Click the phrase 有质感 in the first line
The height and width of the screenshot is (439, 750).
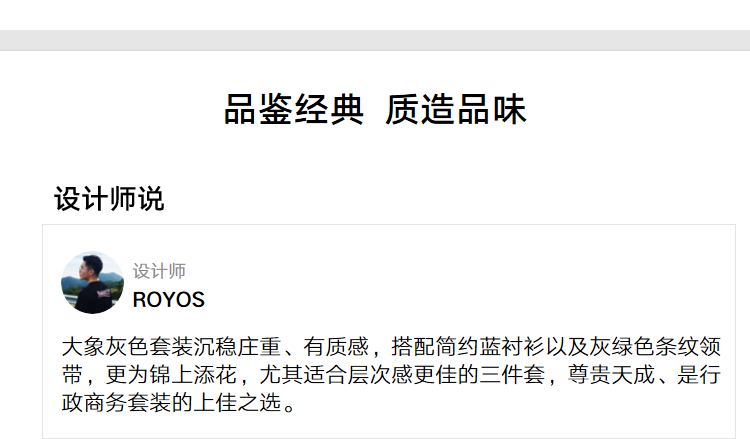(x=336, y=347)
